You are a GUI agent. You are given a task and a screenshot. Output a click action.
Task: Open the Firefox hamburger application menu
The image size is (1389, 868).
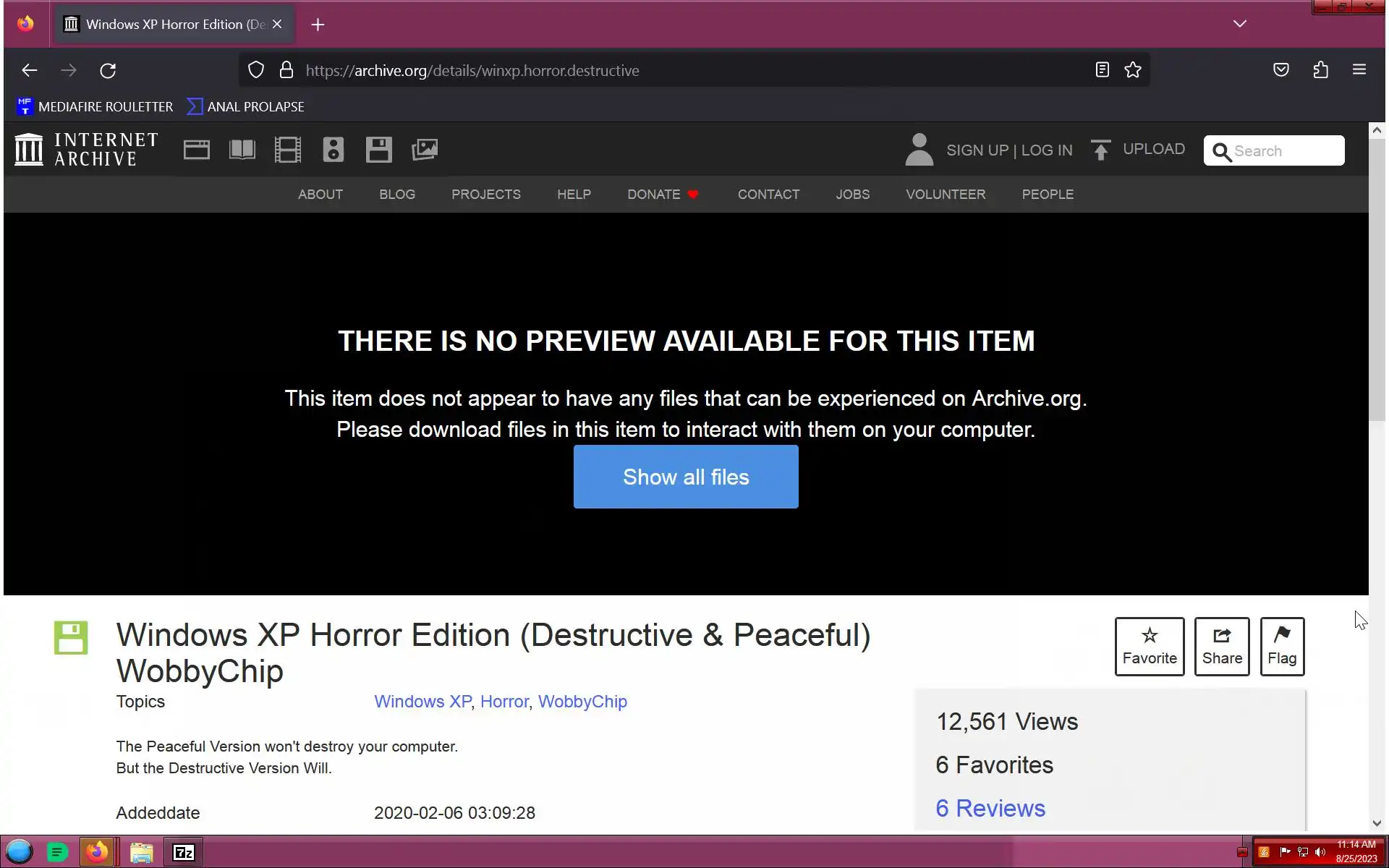click(x=1359, y=70)
